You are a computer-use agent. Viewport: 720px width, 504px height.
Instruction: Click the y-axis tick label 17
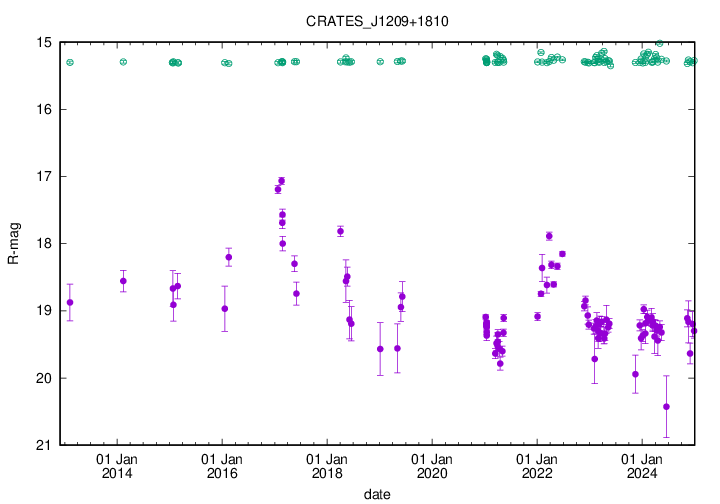point(45,177)
